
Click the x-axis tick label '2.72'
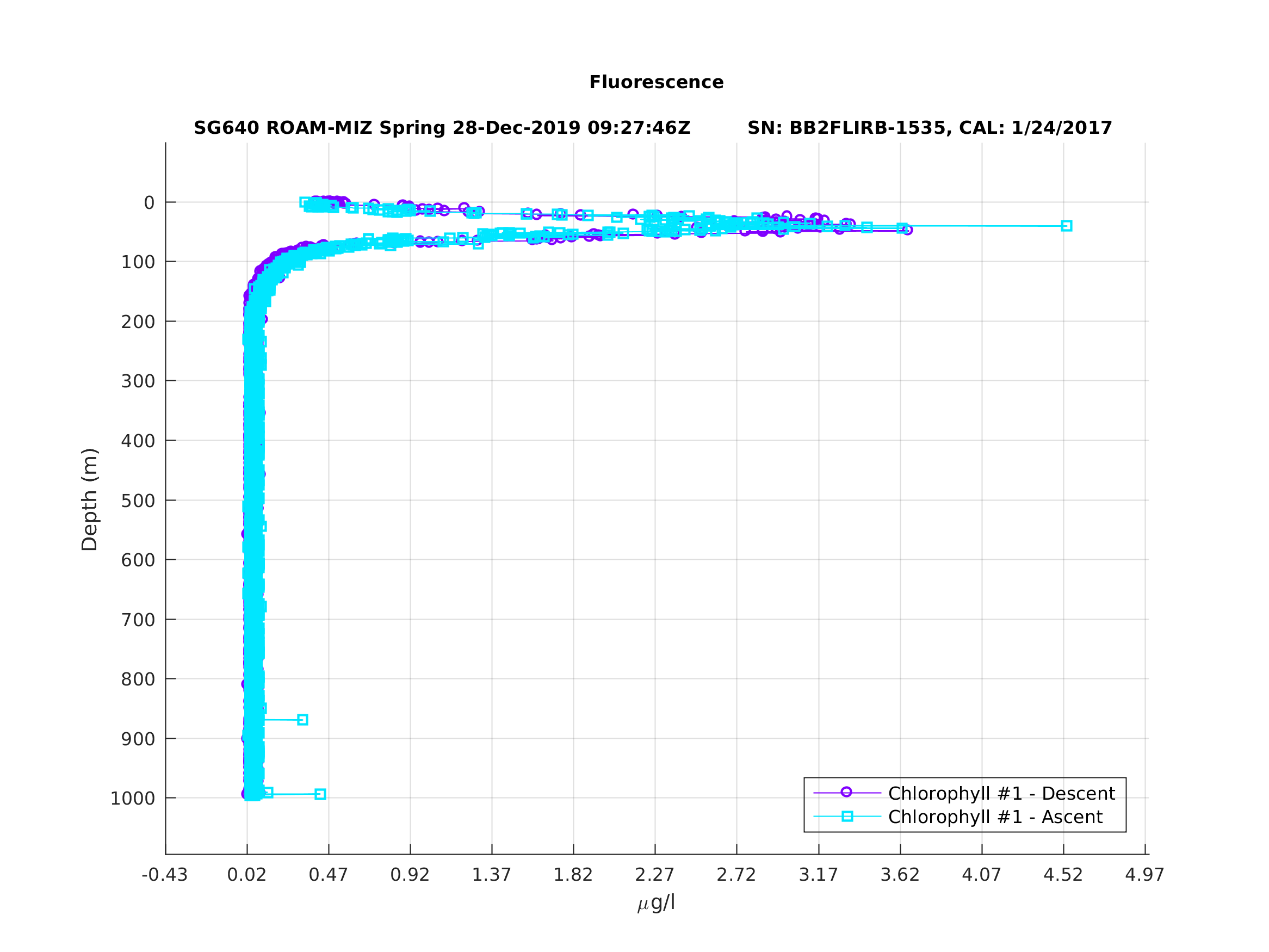tap(736, 875)
